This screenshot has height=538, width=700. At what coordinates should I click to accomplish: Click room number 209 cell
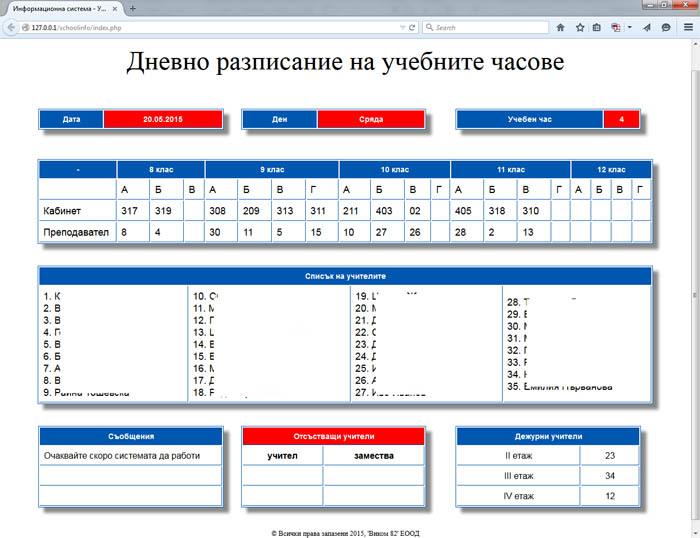[x=254, y=211]
